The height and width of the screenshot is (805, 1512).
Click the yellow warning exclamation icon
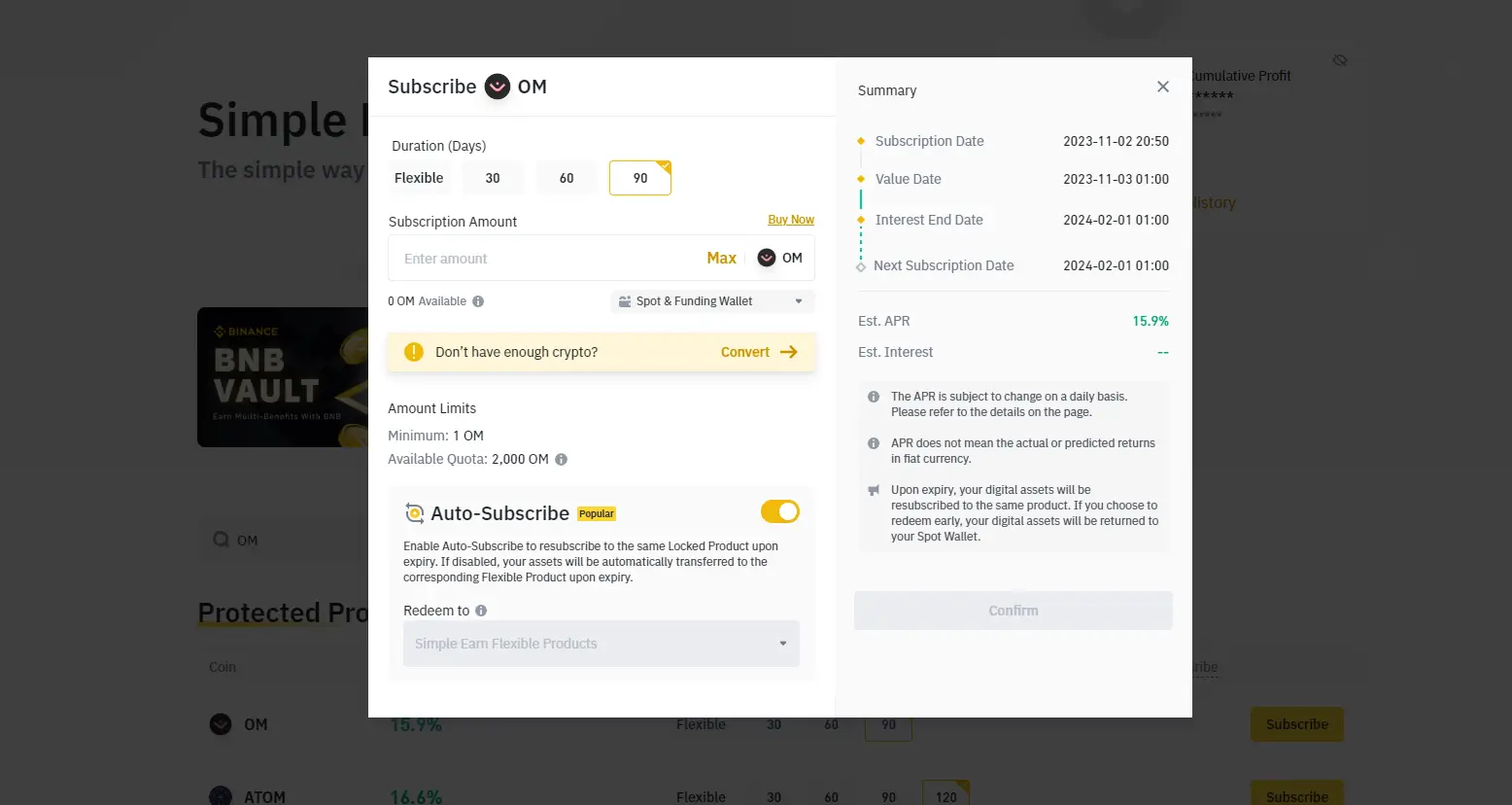tap(414, 352)
